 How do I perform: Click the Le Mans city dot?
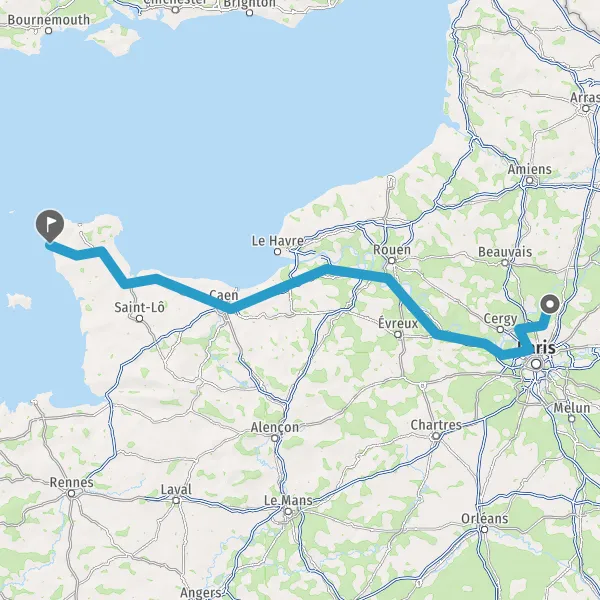click(x=288, y=512)
